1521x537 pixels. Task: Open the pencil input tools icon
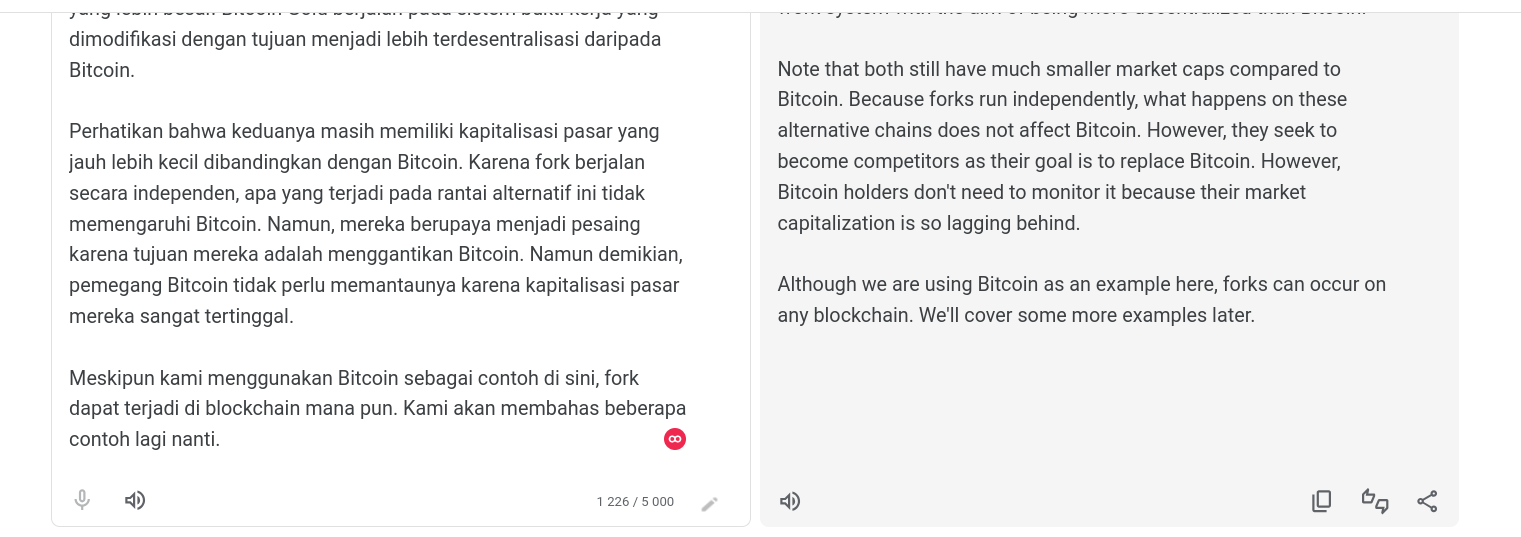(709, 504)
